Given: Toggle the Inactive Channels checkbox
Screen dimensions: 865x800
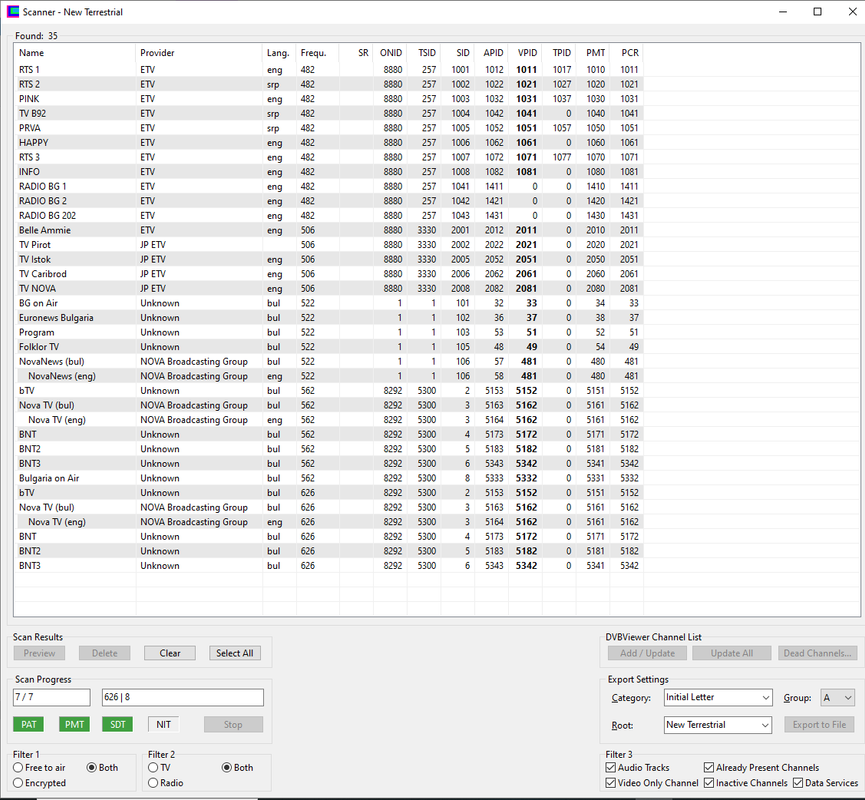Looking at the screenshot, I should coord(745,783).
